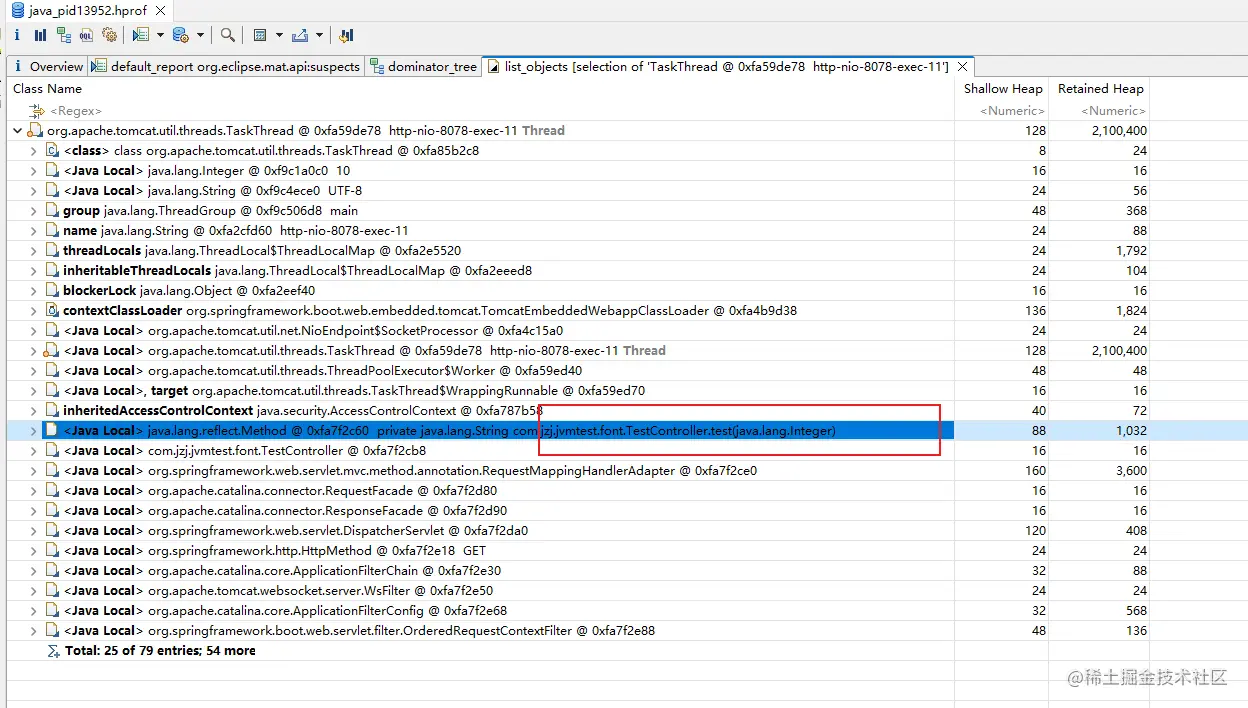Switch to the Overview tab
This screenshot has width=1248, height=708.
pos(47,66)
